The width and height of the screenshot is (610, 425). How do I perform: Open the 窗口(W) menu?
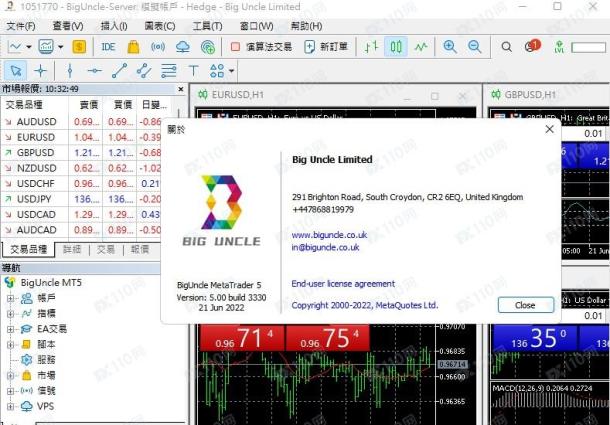point(256,26)
